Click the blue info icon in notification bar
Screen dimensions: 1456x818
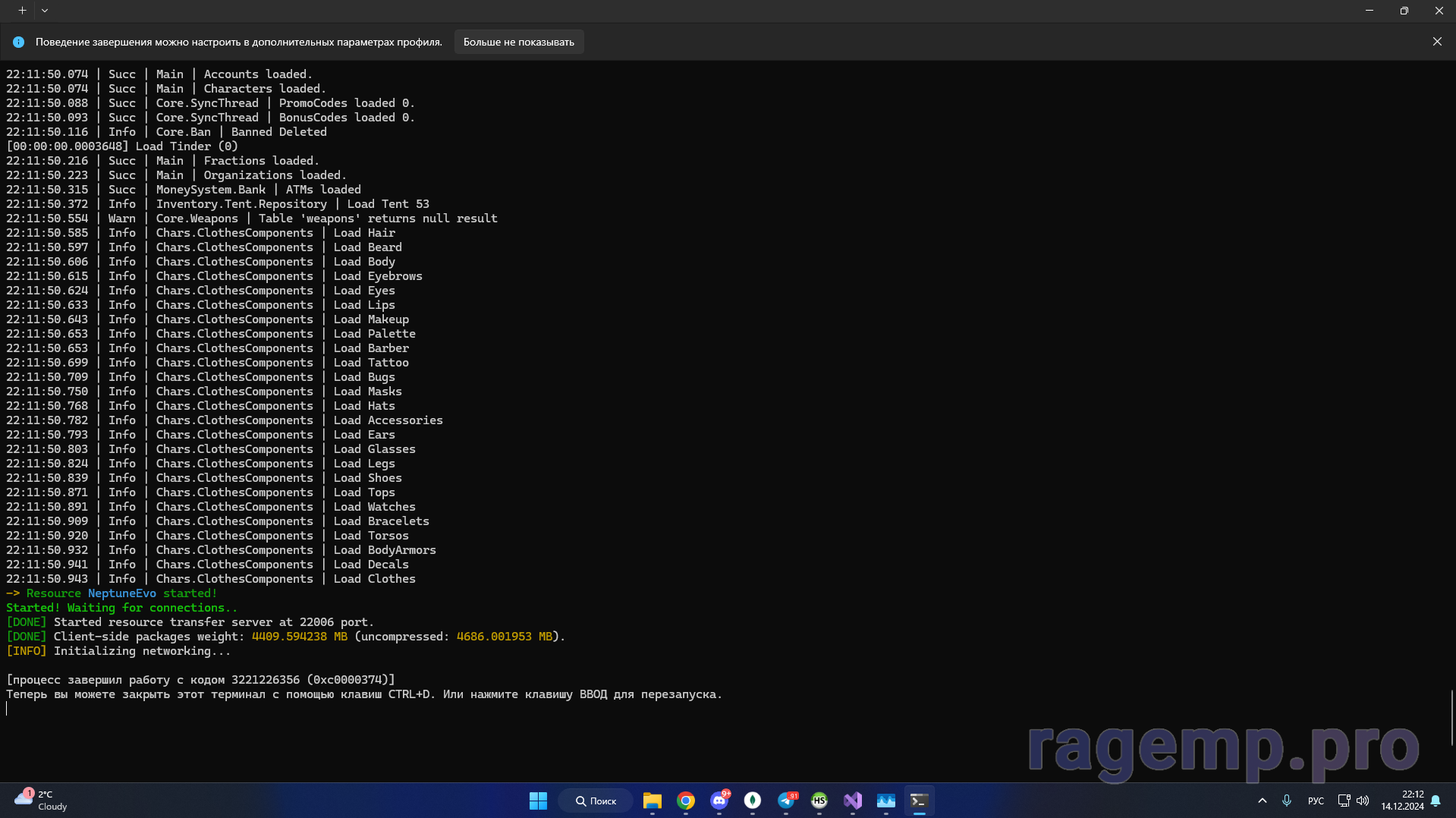18,42
